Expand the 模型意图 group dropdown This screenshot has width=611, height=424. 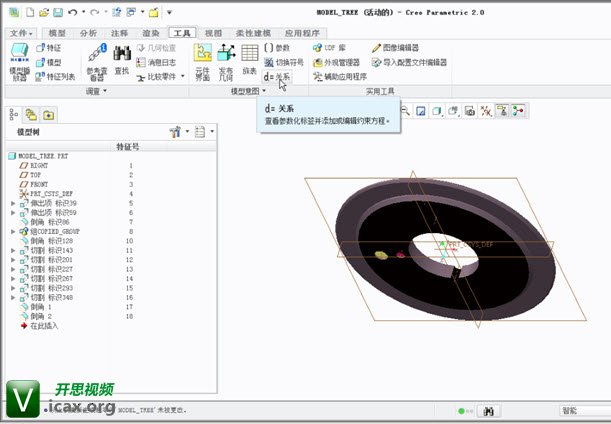(x=248, y=91)
